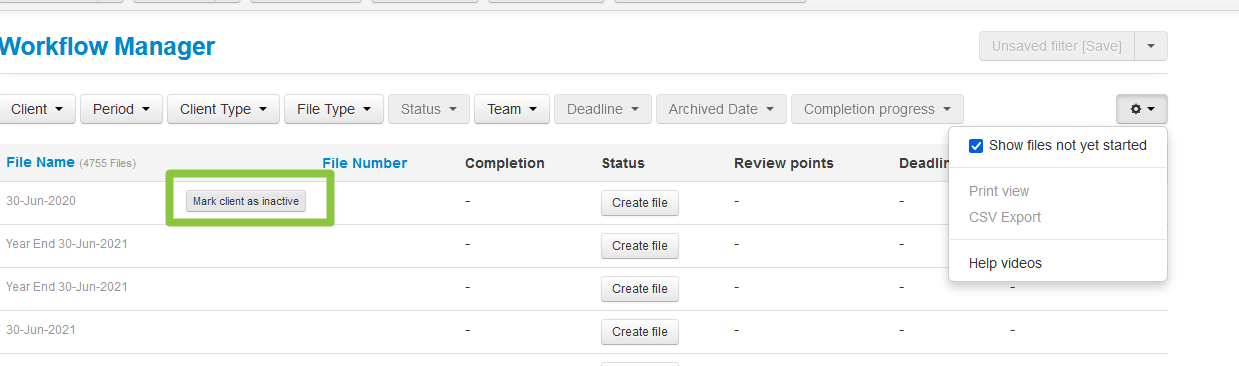This screenshot has height=366, width=1239.
Task: Click Unsaved filter Save button
Action: point(1057,46)
